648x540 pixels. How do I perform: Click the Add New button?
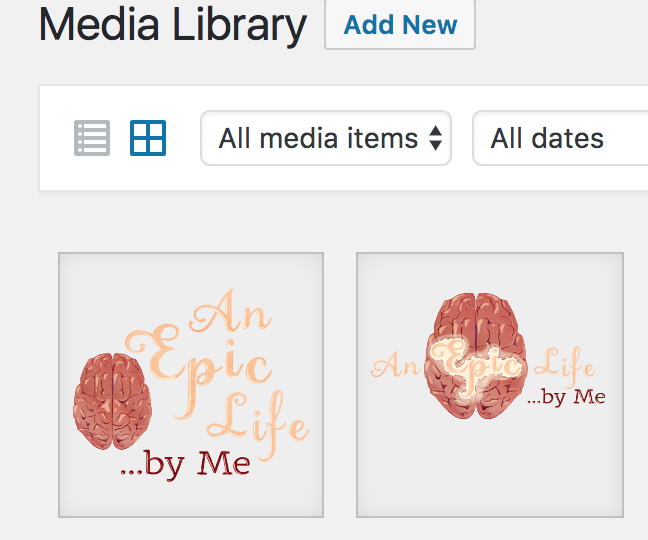(400, 25)
